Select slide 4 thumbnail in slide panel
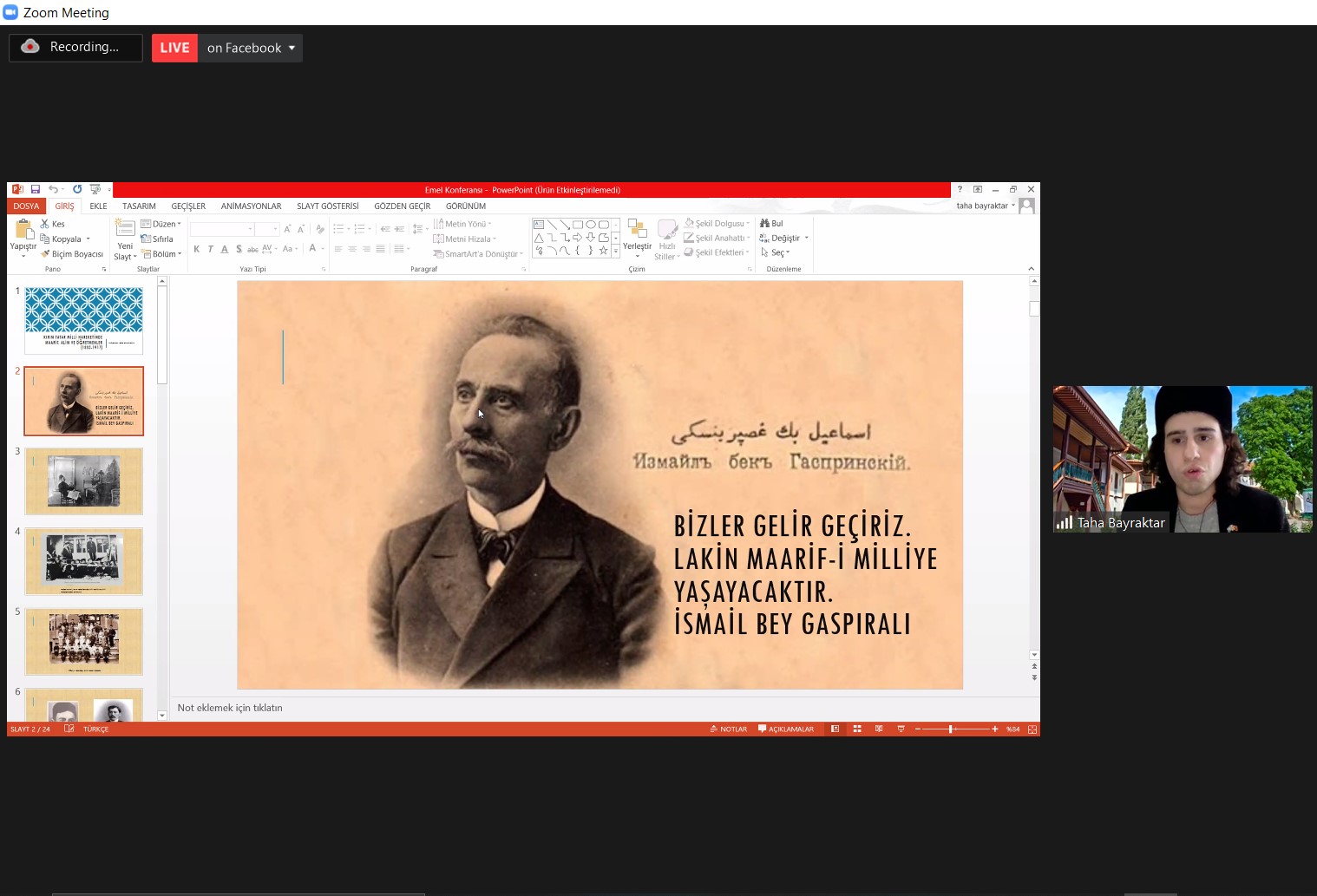1317x896 pixels. point(83,561)
